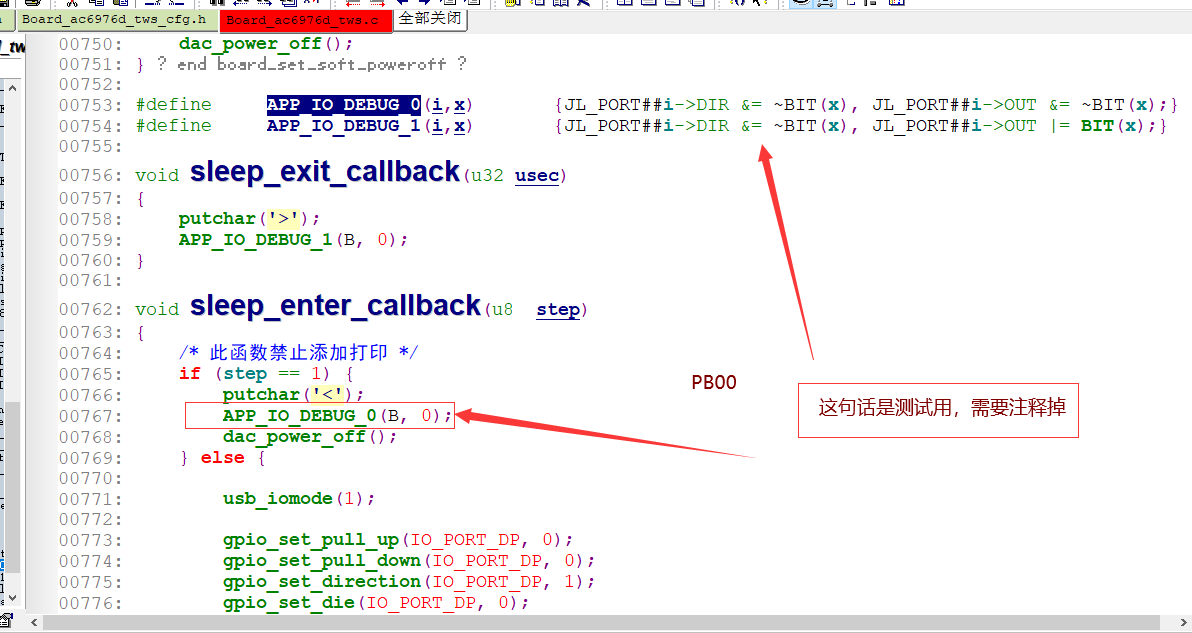This screenshot has width=1192, height=633.
Task: Click the horizontal scrollbar's right arrow
Action: pos(1183,622)
